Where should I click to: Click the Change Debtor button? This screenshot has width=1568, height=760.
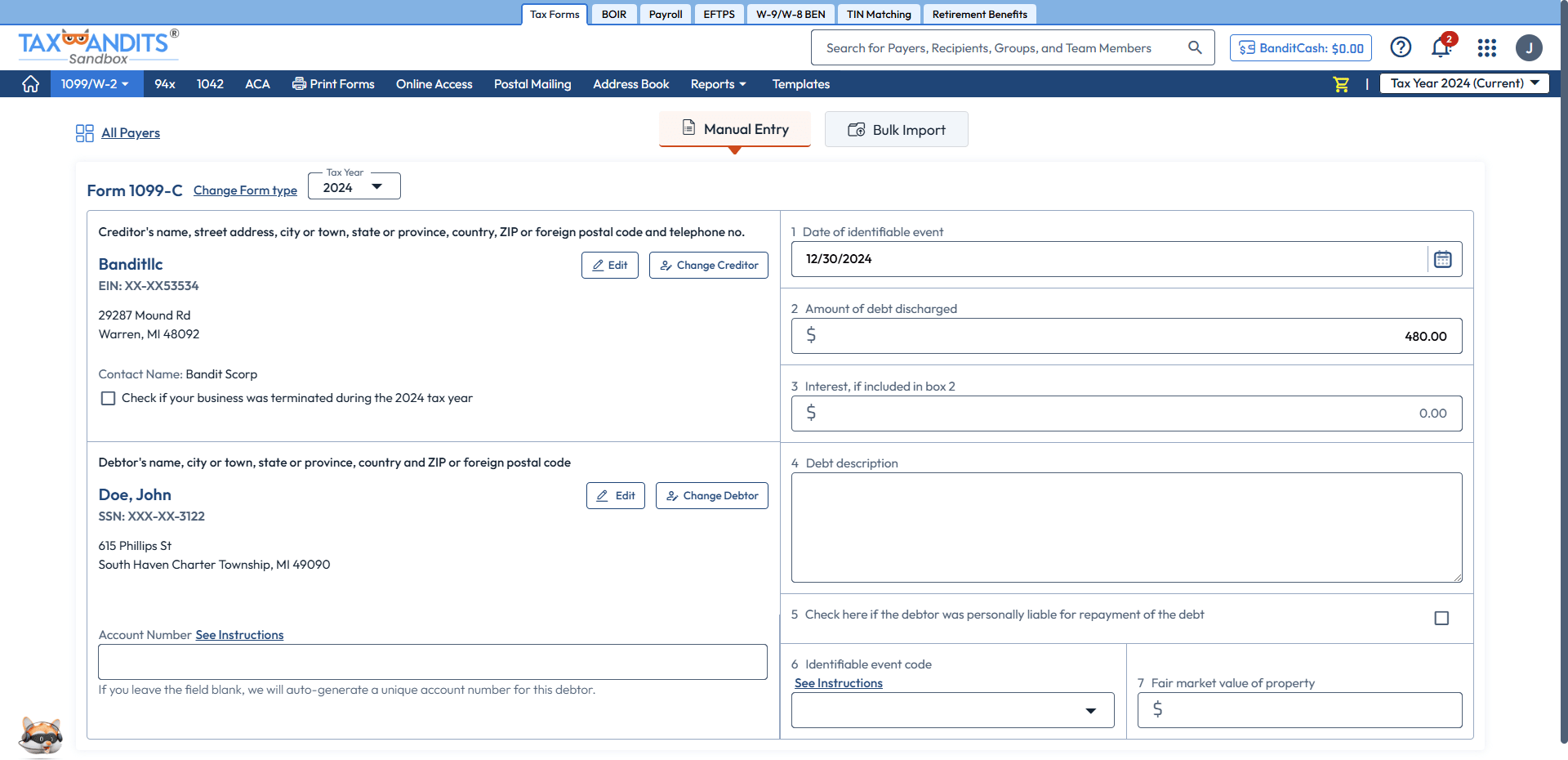pyautogui.click(x=711, y=495)
